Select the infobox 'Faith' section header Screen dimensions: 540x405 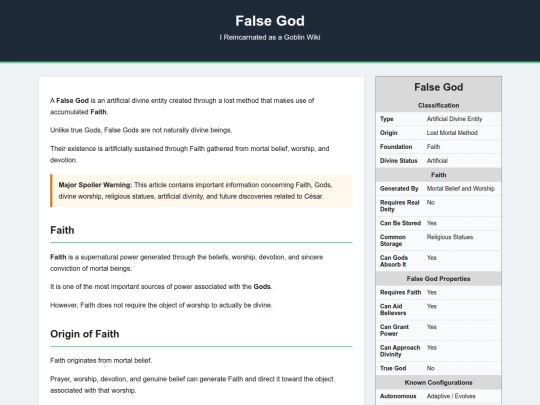coord(438,175)
